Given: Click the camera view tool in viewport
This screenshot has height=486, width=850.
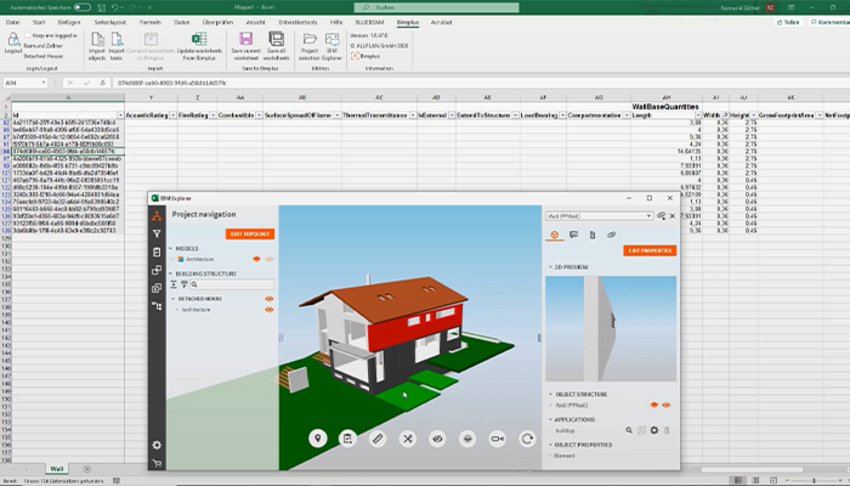Looking at the screenshot, I should point(497,438).
